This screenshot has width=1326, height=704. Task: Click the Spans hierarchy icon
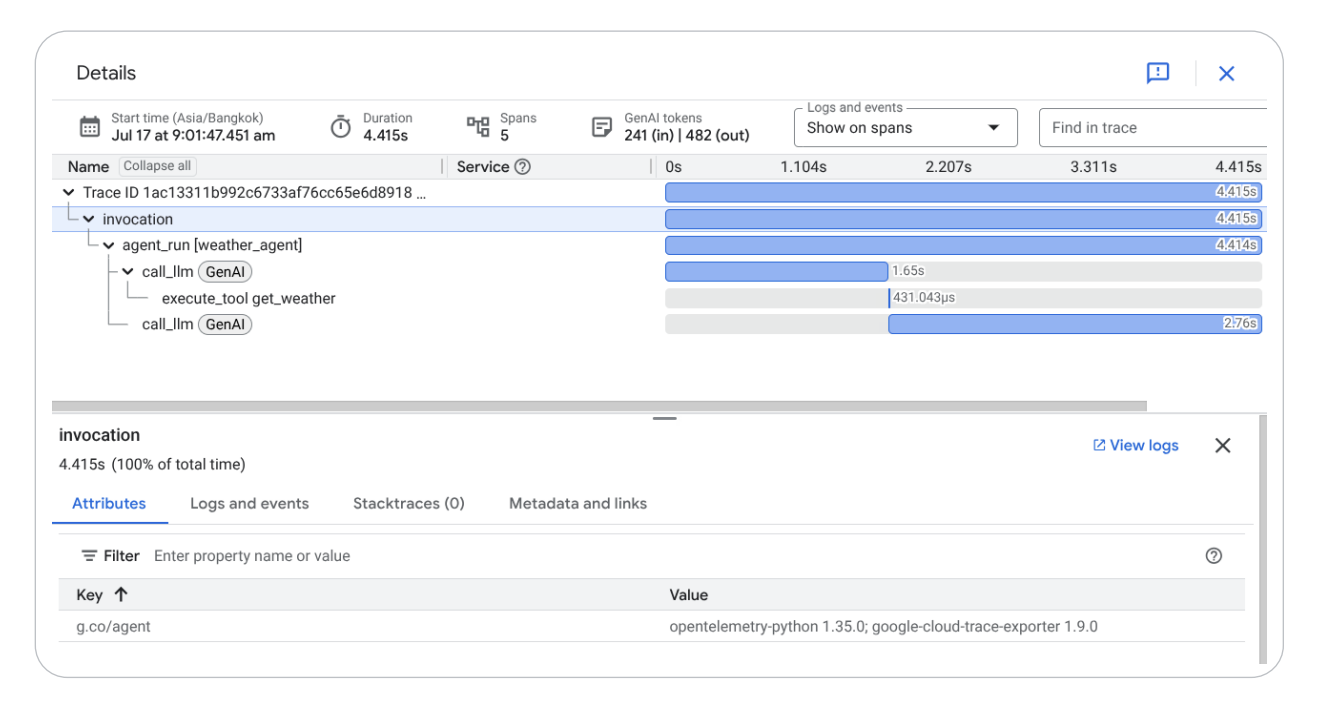coord(478,123)
